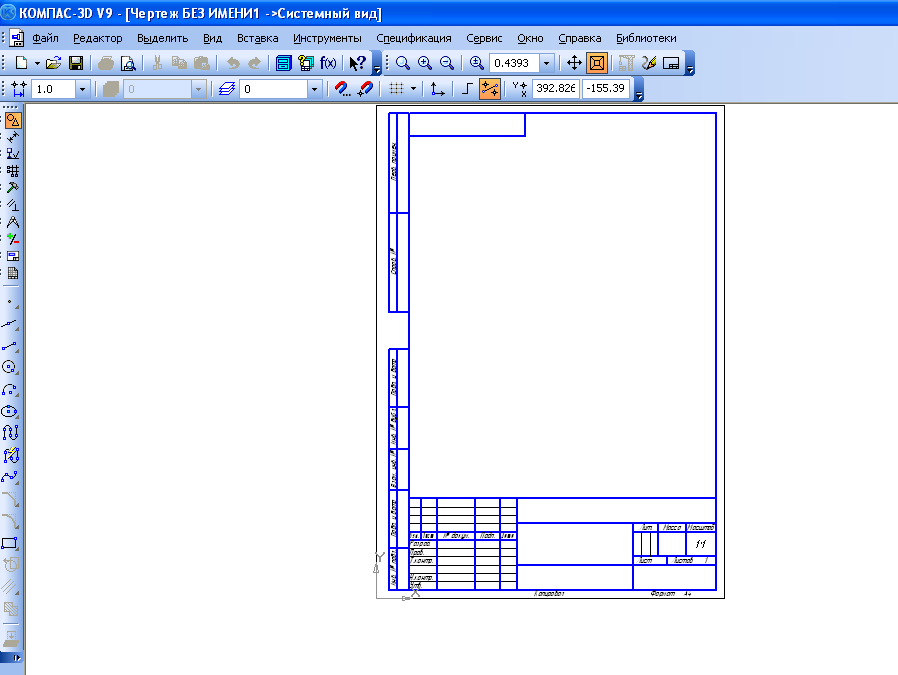The width and height of the screenshot is (898, 675).
Task: Open the Редактор menu
Action: click(98, 38)
